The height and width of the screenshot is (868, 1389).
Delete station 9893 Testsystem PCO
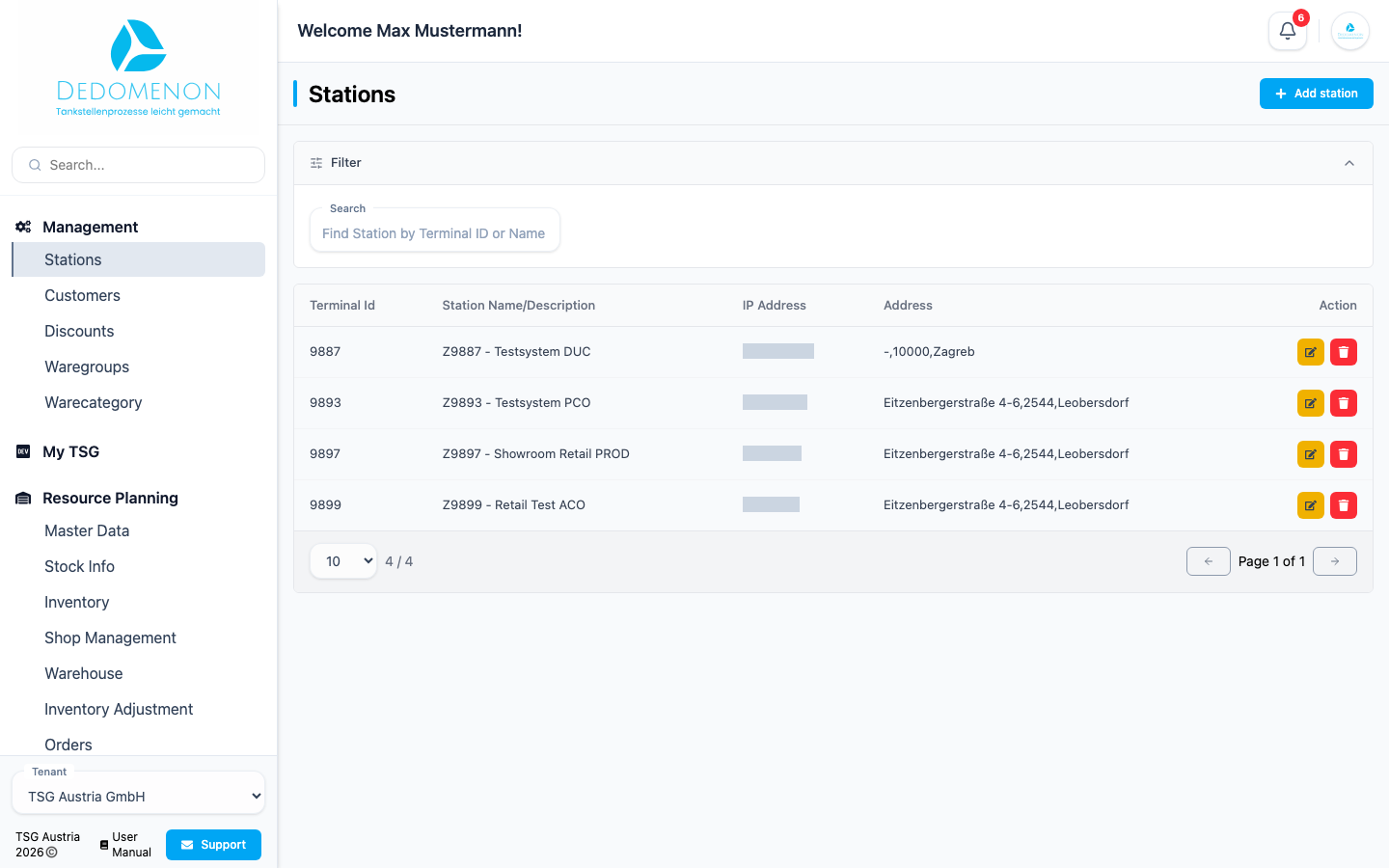click(x=1344, y=403)
